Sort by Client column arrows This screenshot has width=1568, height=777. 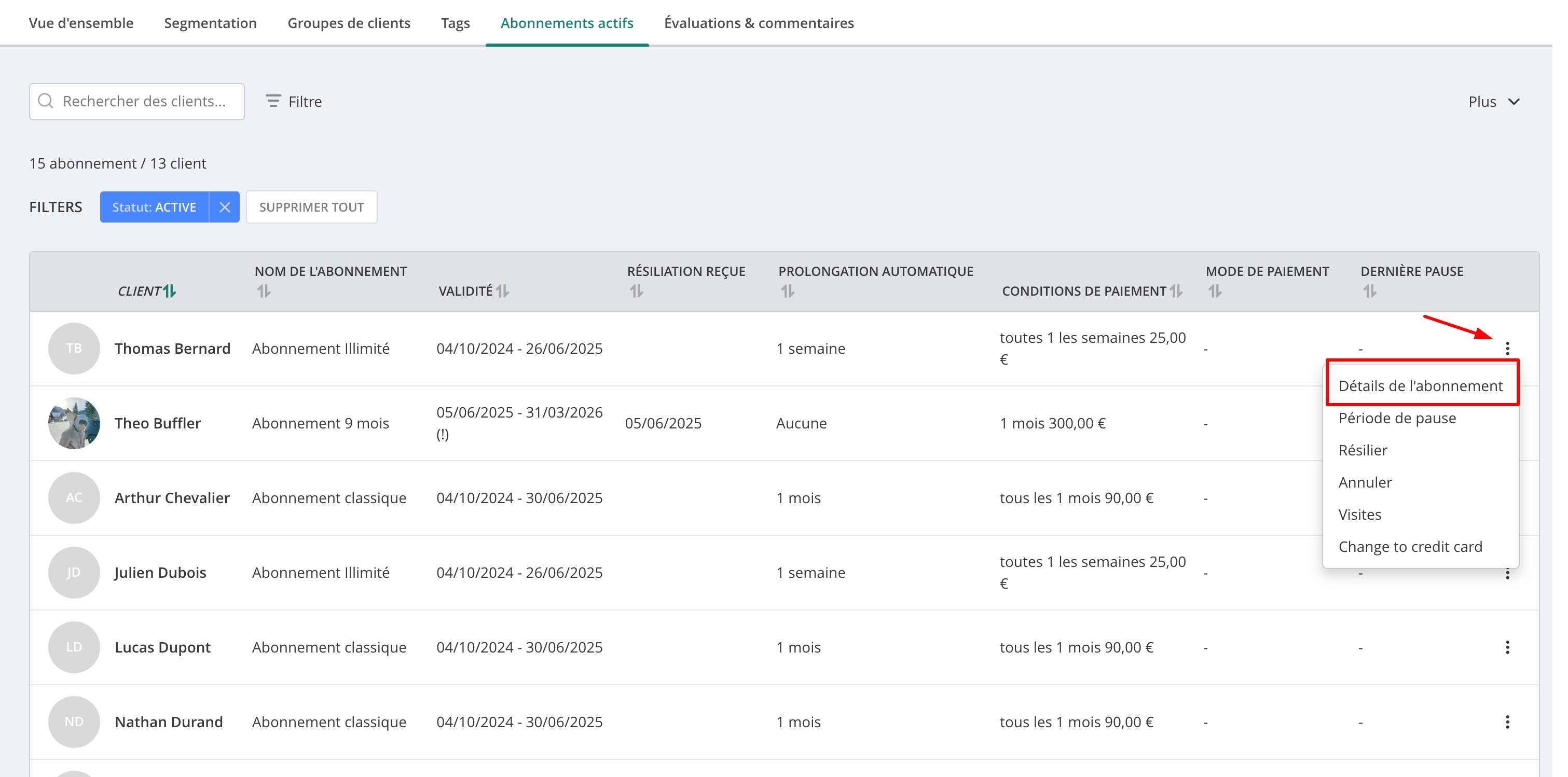pos(169,292)
